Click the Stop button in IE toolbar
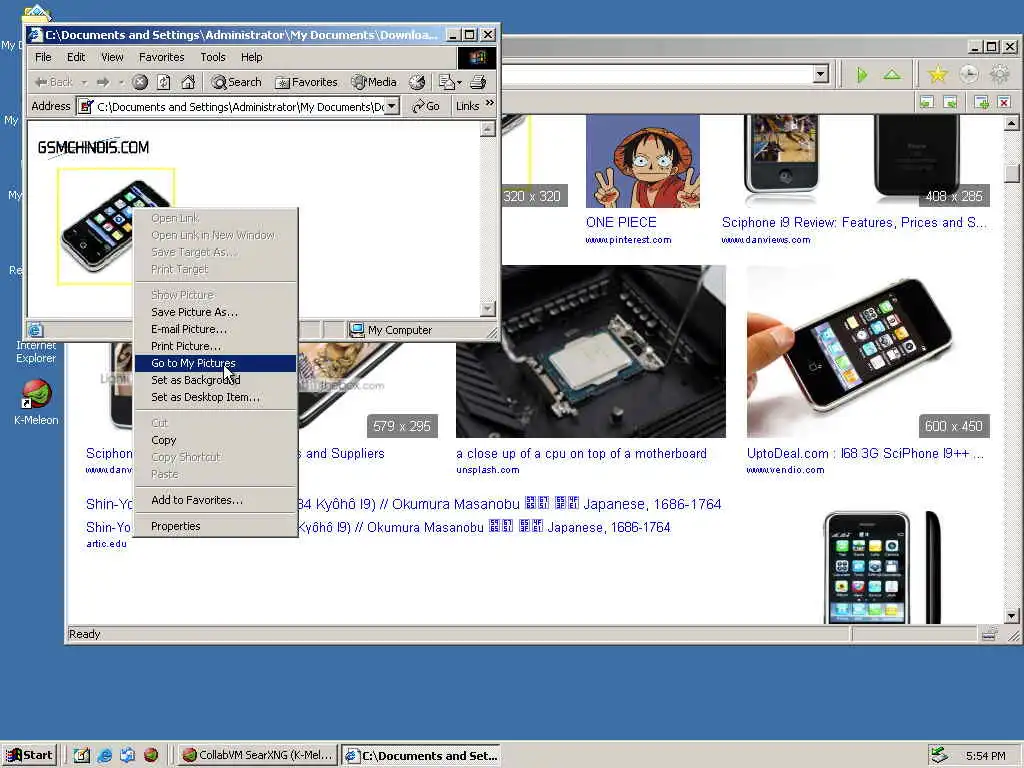This screenshot has width=1024, height=768. coord(140,82)
